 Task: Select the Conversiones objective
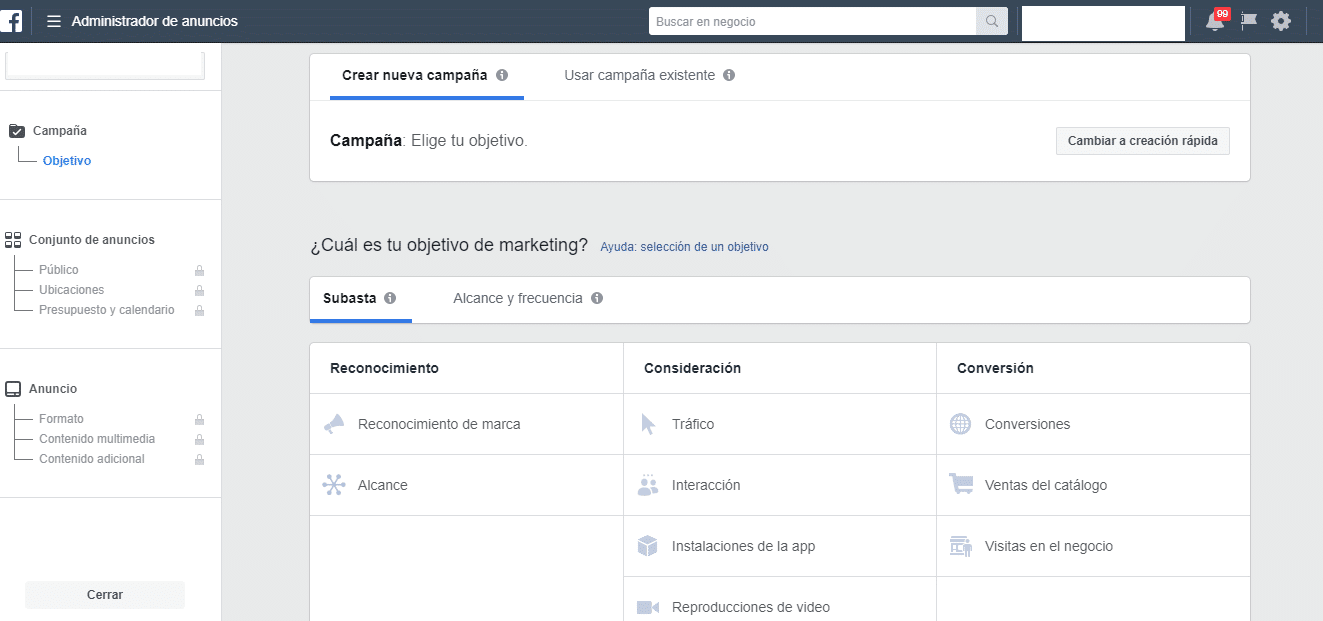tap(1027, 424)
